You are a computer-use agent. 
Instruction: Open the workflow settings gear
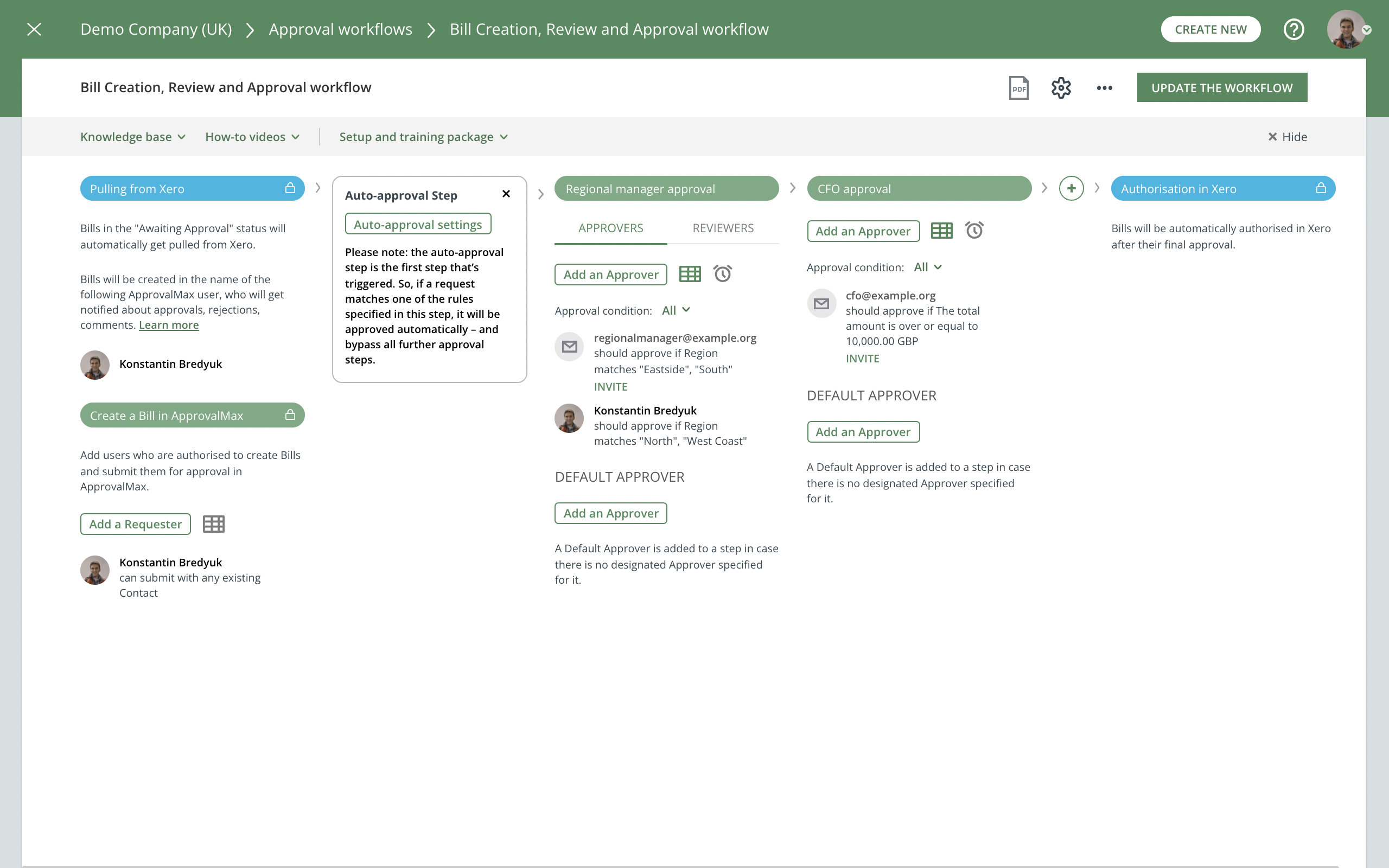coord(1061,87)
